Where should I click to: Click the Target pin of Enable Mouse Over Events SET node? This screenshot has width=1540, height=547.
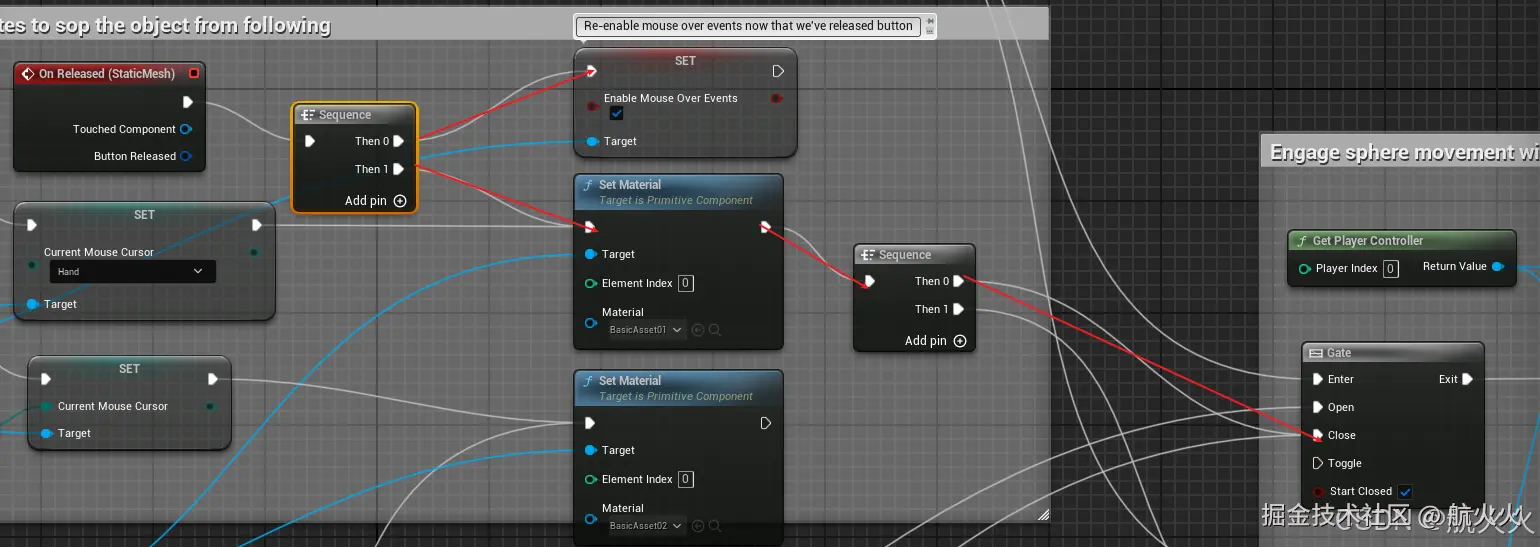coord(592,141)
